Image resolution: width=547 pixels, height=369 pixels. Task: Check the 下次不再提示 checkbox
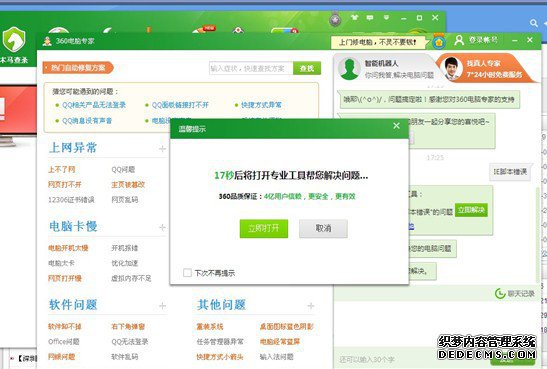187,273
